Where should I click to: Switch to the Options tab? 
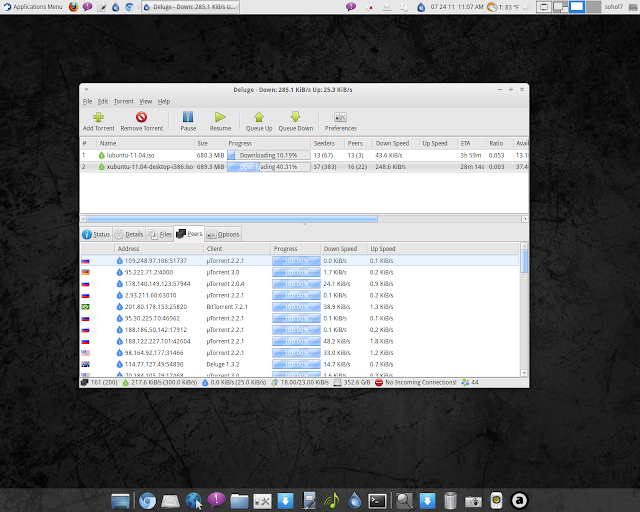(223, 234)
